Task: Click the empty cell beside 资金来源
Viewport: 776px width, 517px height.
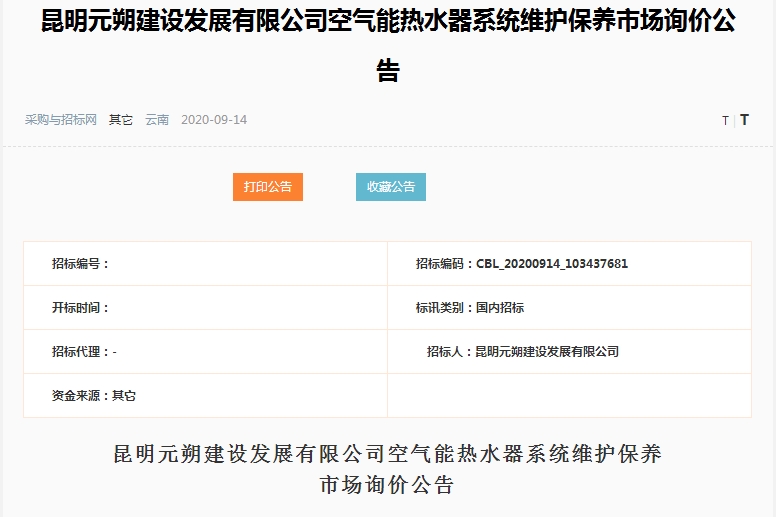Action: pyautogui.click(x=568, y=396)
